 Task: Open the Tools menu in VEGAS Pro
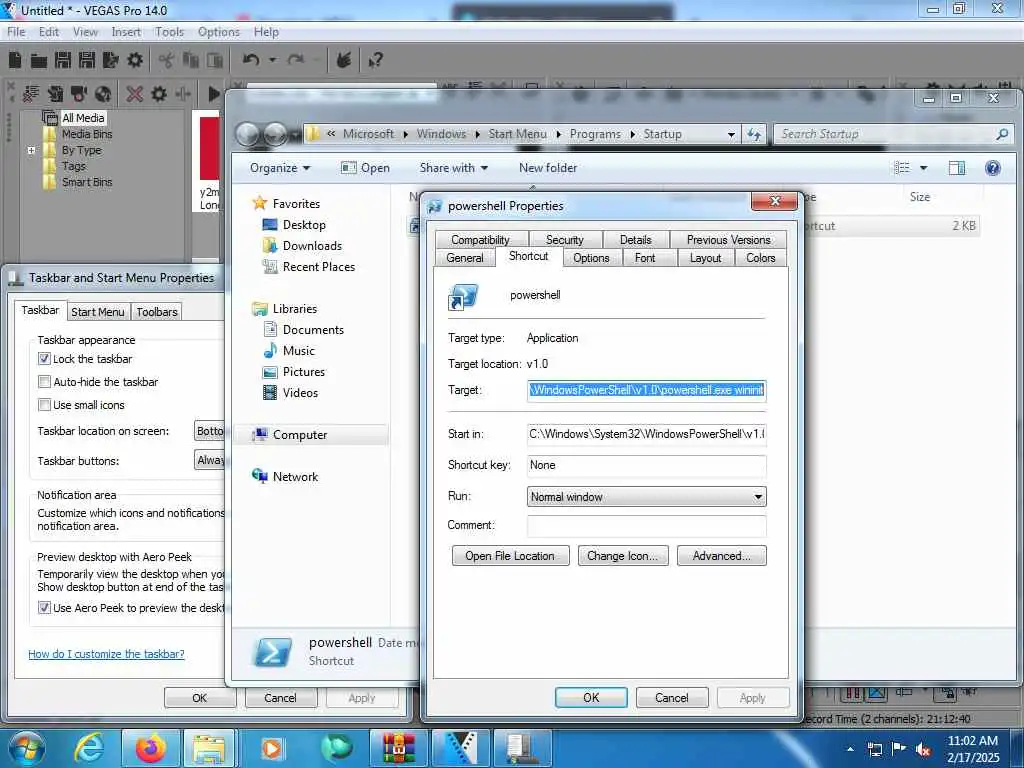169,31
